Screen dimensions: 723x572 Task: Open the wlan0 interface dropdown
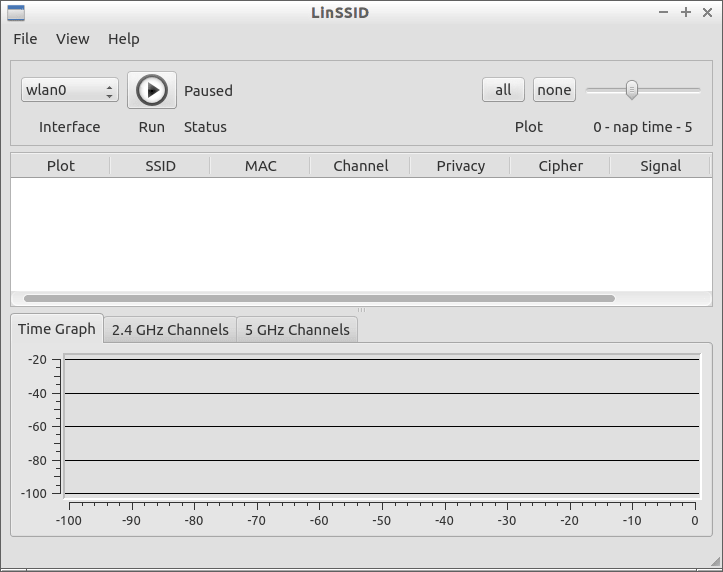[69, 90]
